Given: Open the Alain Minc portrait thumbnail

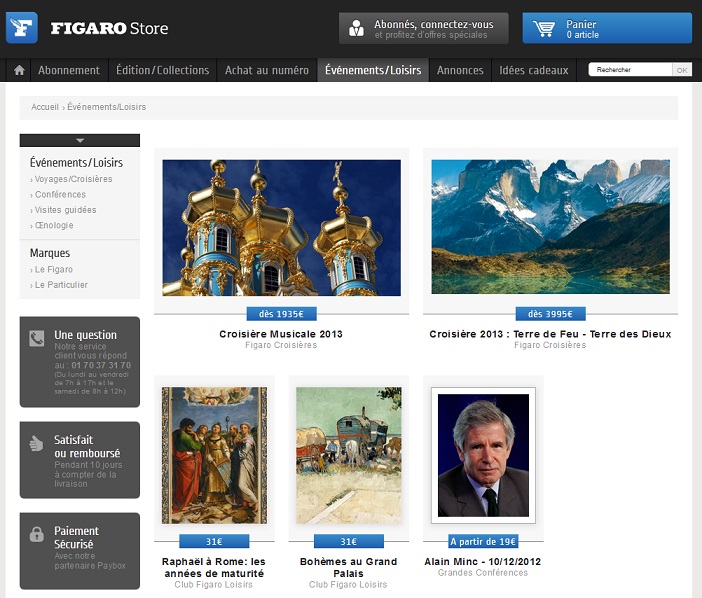Looking at the screenshot, I should pos(484,455).
